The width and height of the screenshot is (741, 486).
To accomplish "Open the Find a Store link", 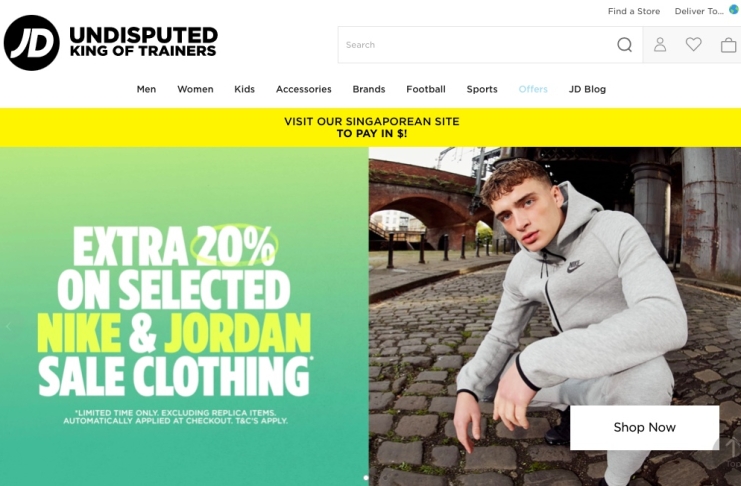I will (x=634, y=11).
